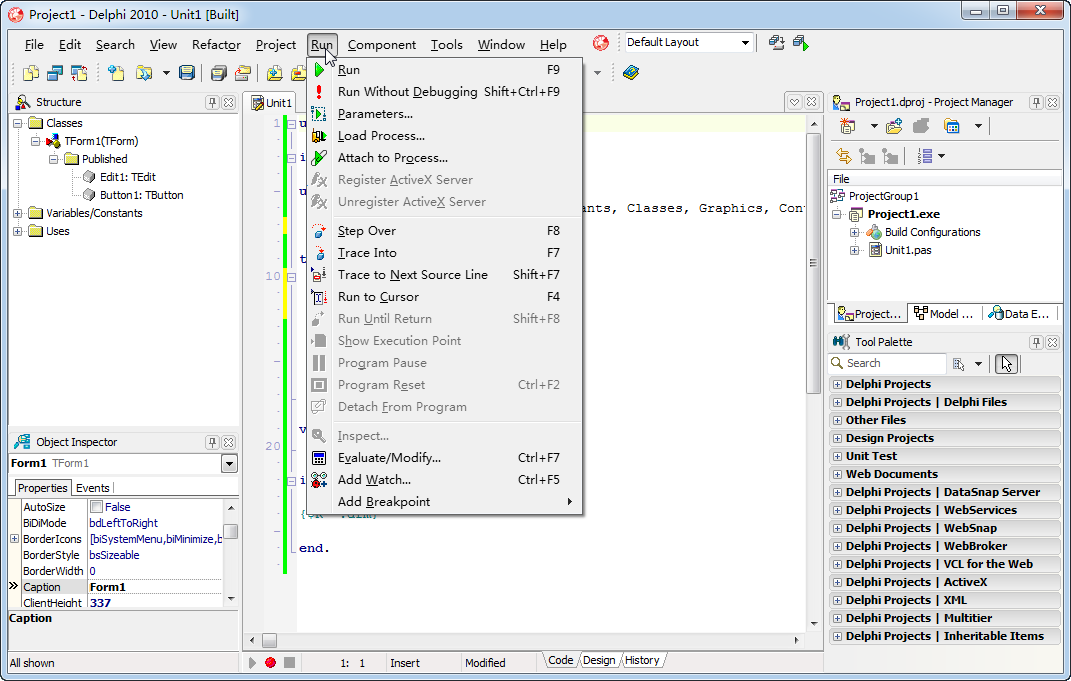
Task: Click the numbered list Sort icon in Project Manager
Action: pos(925,156)
